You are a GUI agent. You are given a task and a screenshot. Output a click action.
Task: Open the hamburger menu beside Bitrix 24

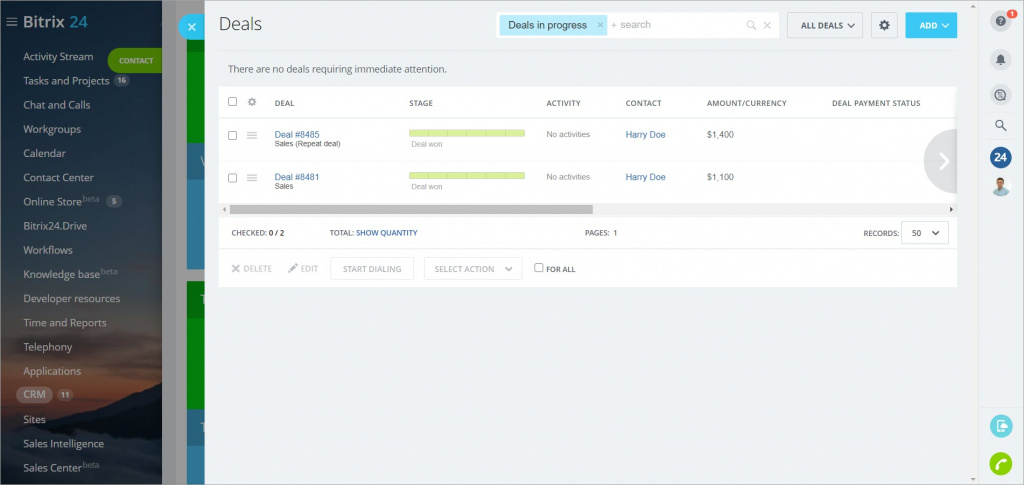pos(11,22)
